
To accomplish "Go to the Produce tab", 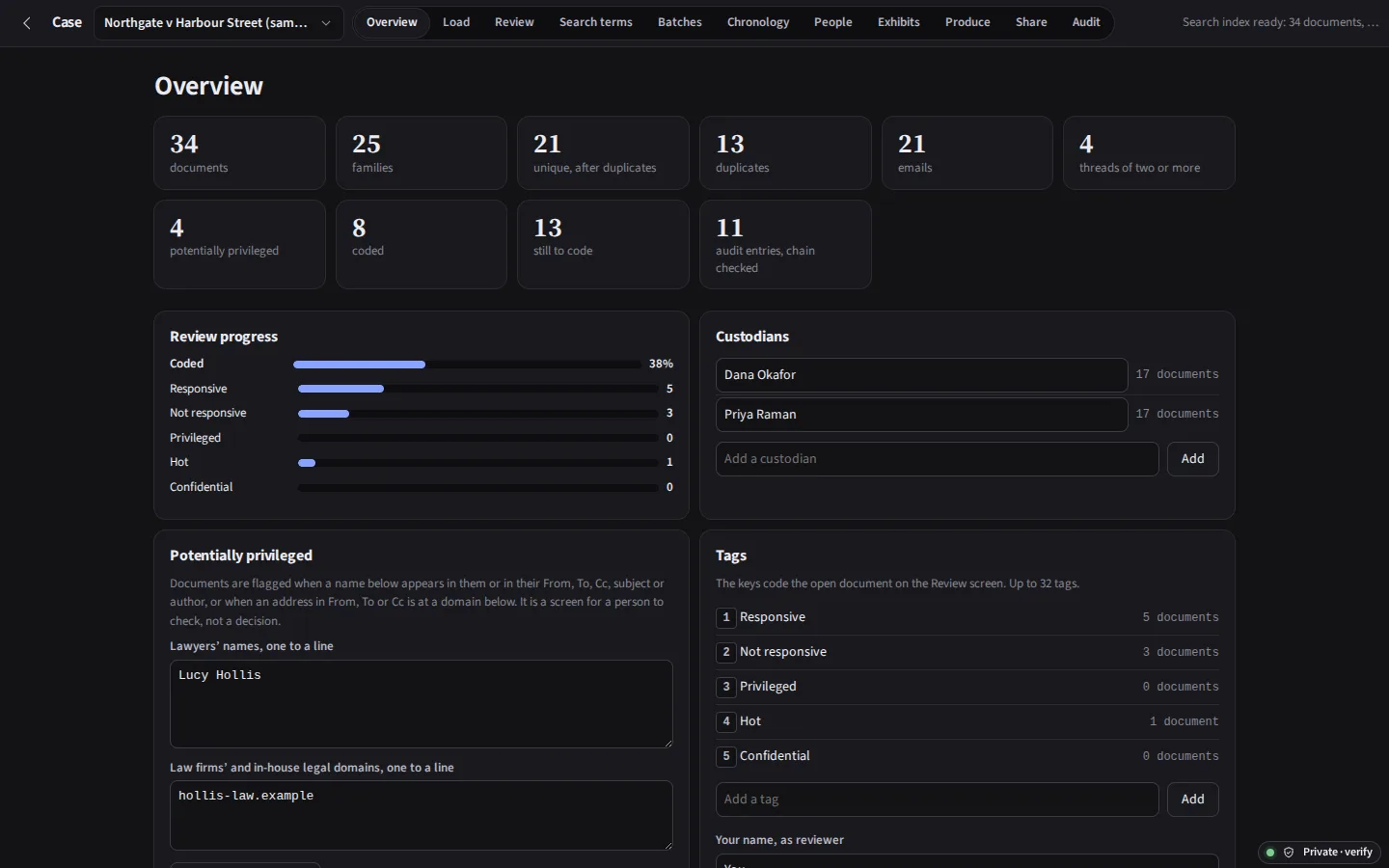I will (967, 22).
